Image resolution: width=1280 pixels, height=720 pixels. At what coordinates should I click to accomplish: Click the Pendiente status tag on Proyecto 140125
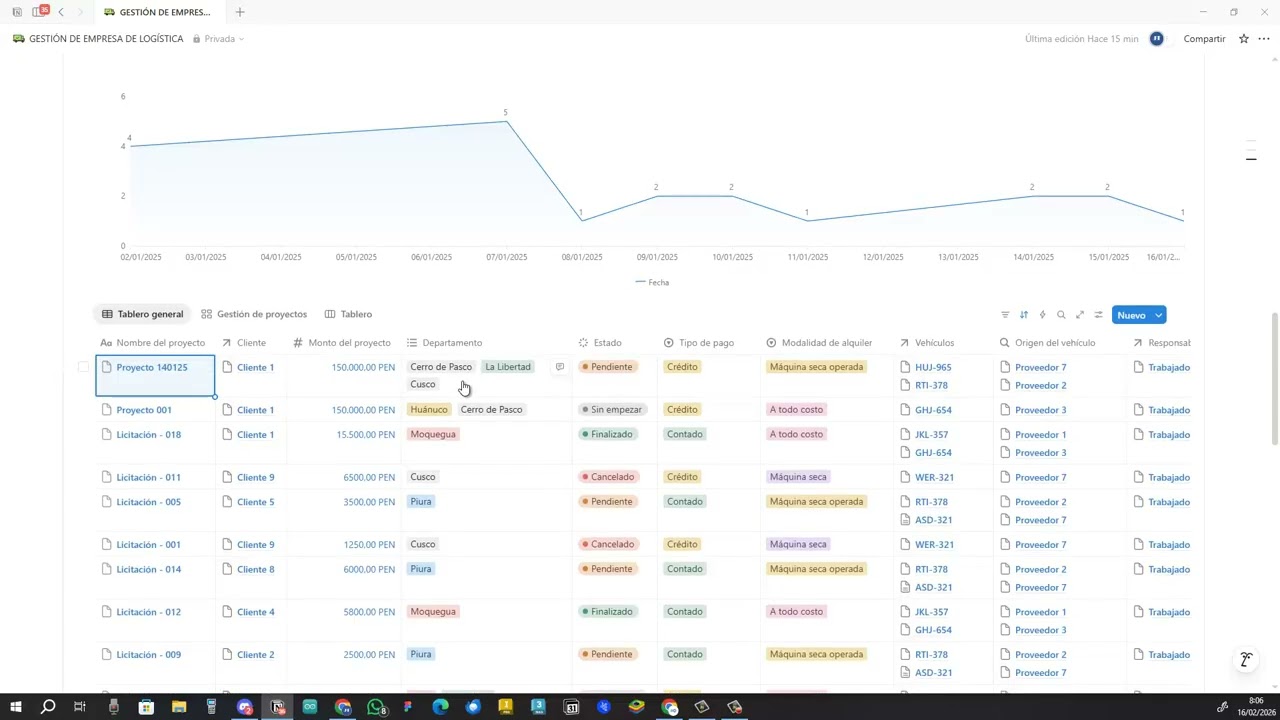tap(608, 367)
